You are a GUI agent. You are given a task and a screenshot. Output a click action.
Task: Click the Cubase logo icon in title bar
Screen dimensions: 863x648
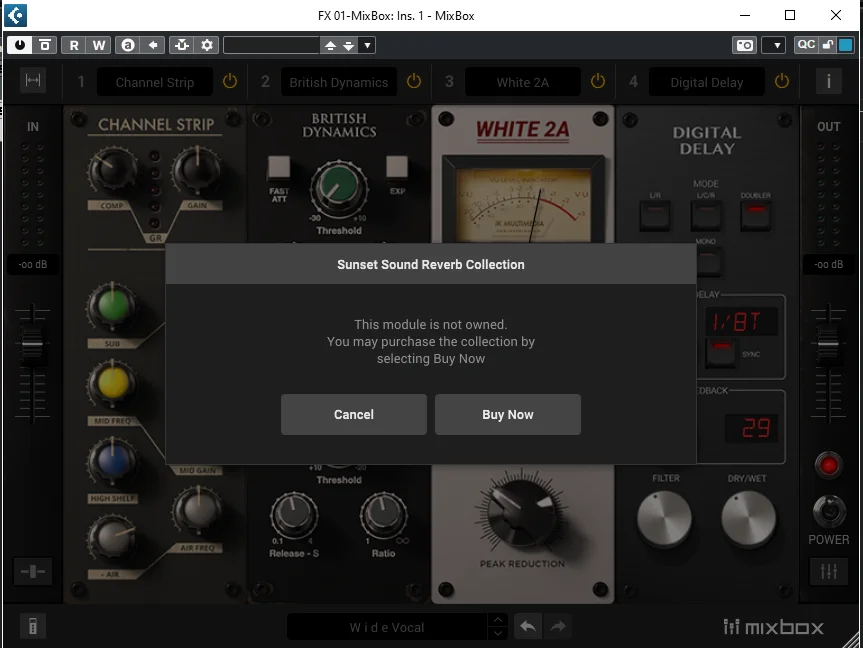pos(15,15)
